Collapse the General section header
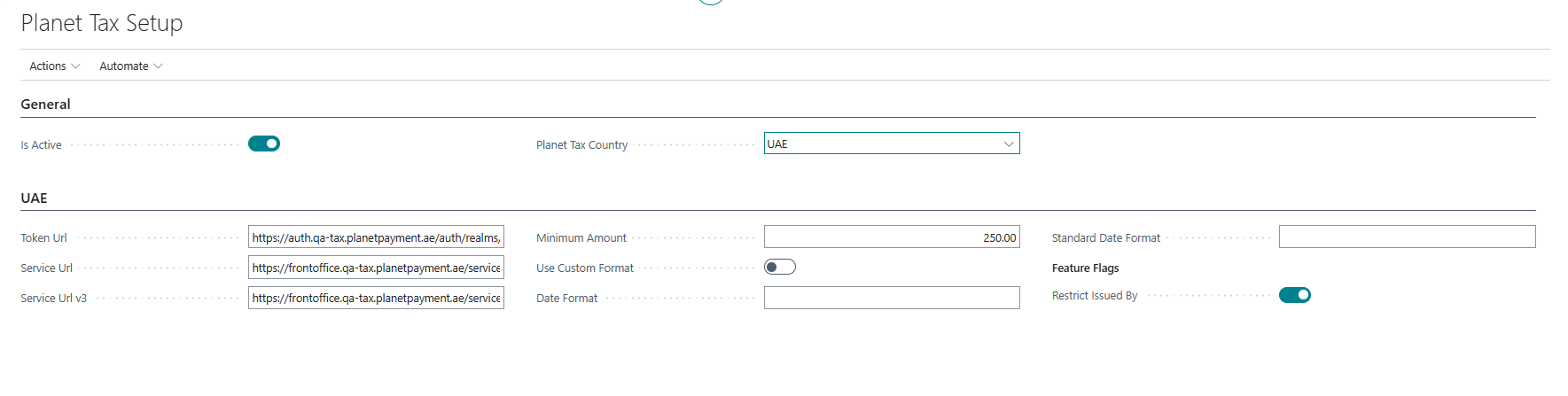This screenshot has width=1568, height=396. 46,105
